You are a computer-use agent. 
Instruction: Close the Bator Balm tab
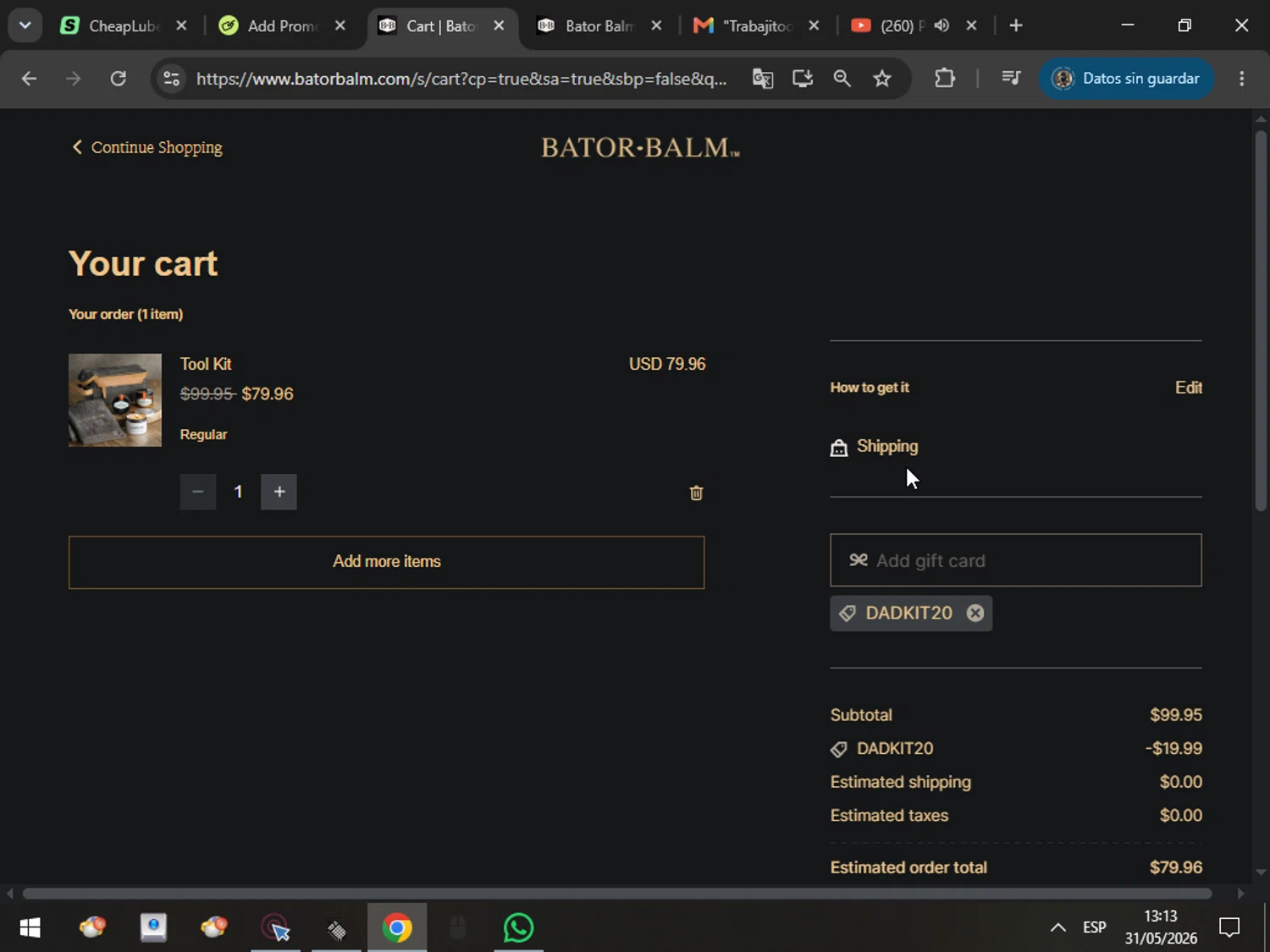point(656,26)
